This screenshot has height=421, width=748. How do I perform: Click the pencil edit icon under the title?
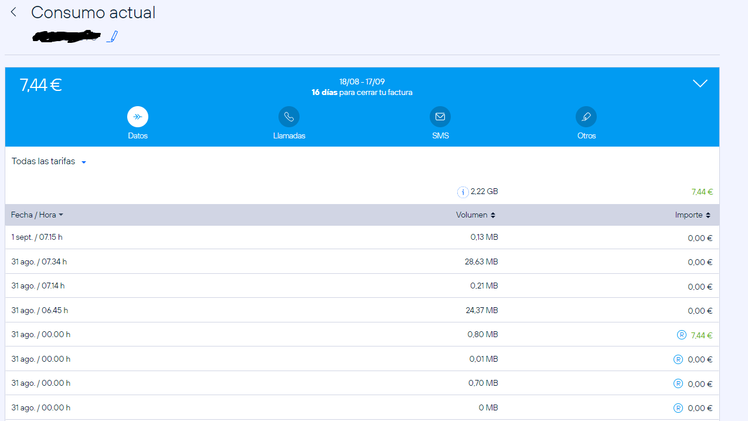(x=113, y=37)
